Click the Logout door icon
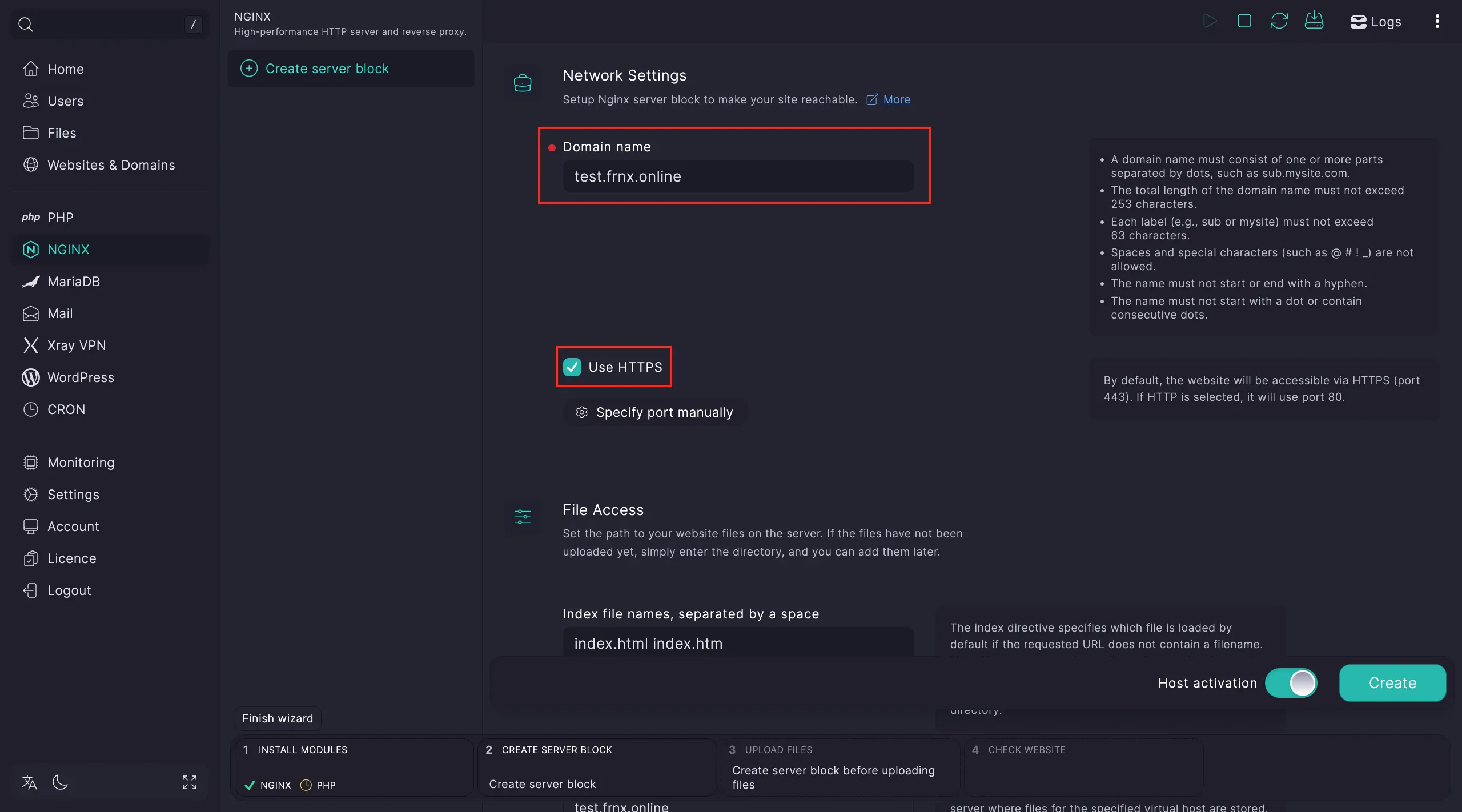Screen dimensions: 1462x812 [30, 590]
